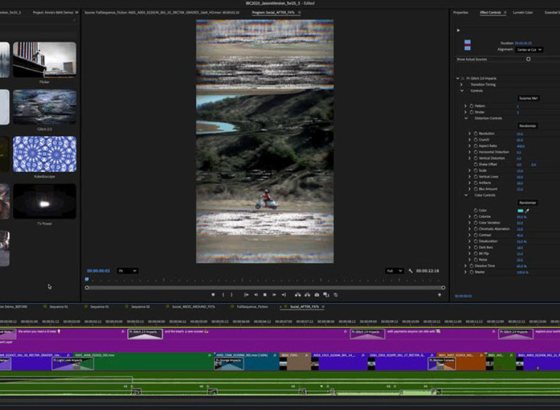Click the Program monitor playhead marker
Screen dimensions: 560x410
87,279
